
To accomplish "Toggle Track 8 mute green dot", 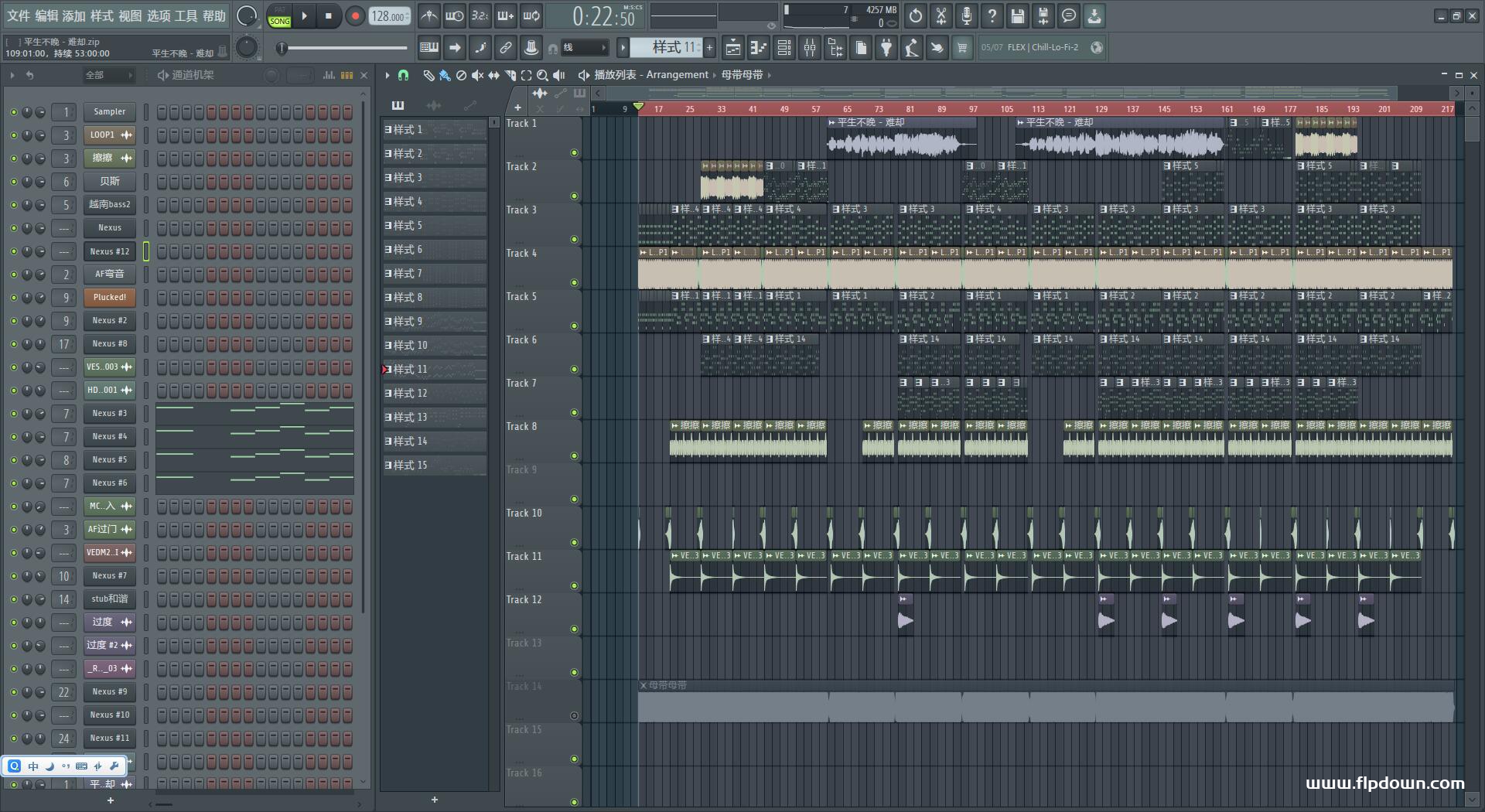I will coord(574,455).
